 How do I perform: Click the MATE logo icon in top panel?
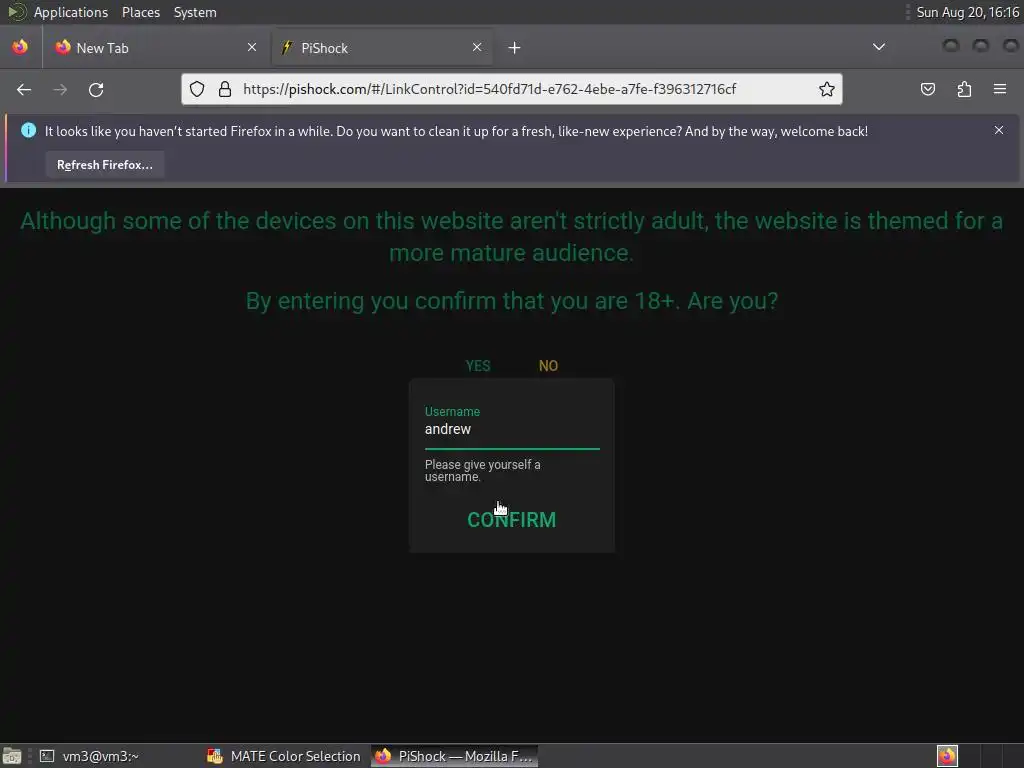point(16,12)
